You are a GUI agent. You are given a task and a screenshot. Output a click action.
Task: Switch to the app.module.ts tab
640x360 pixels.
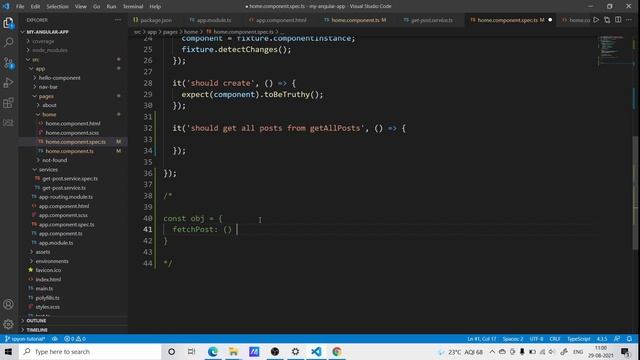point(211,20)
